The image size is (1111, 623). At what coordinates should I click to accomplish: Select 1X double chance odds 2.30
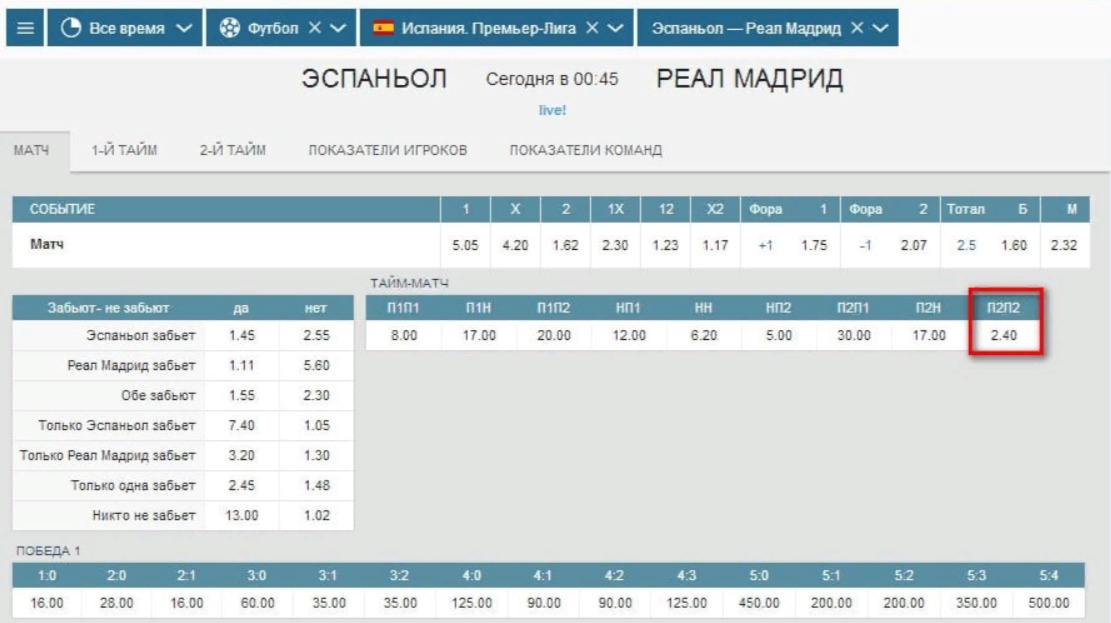615,245
